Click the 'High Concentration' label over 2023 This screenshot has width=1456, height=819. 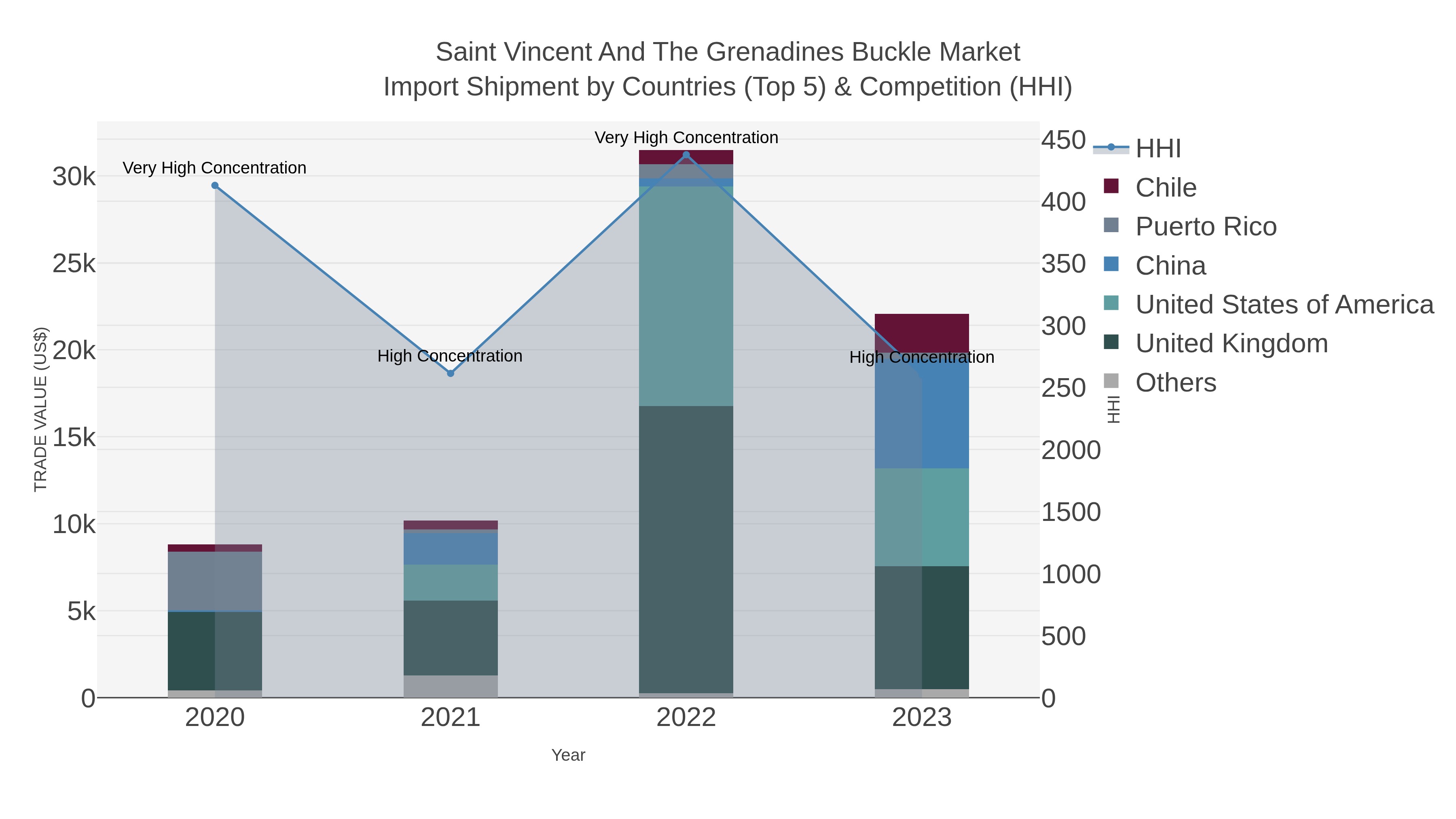click(x=922, y=357)
